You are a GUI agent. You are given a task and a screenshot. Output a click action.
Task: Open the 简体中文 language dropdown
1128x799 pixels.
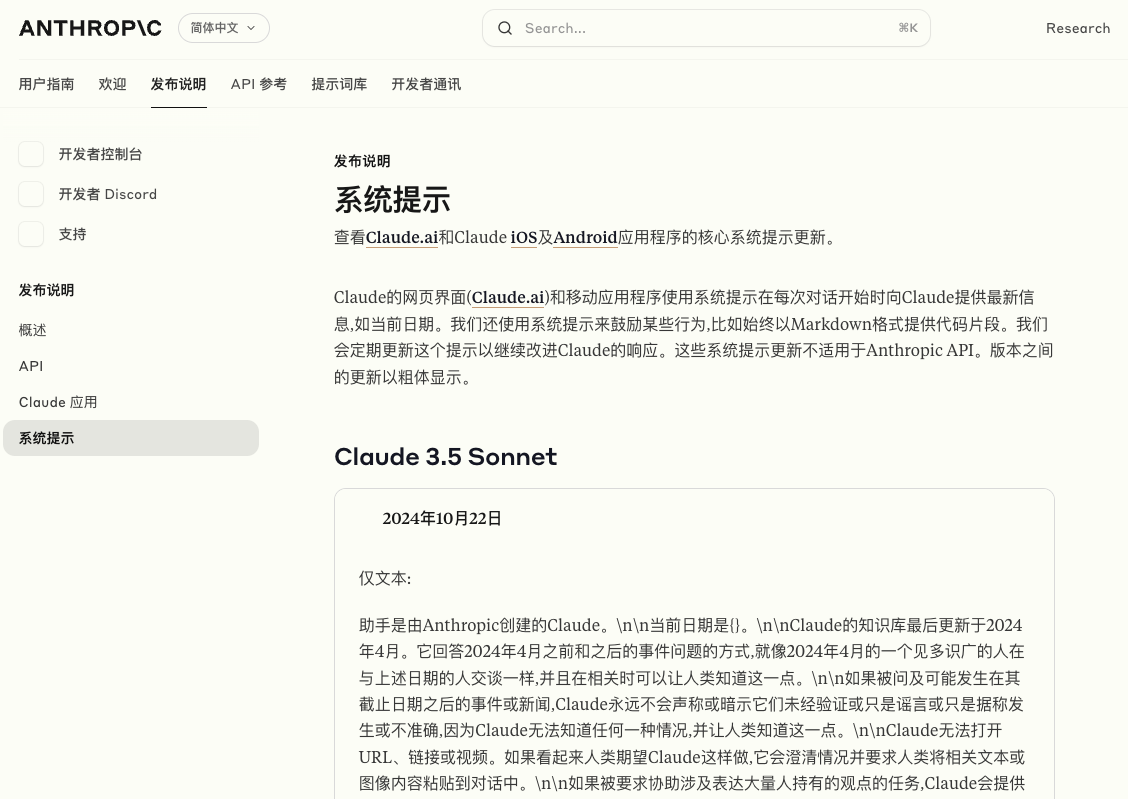(222, 28)
